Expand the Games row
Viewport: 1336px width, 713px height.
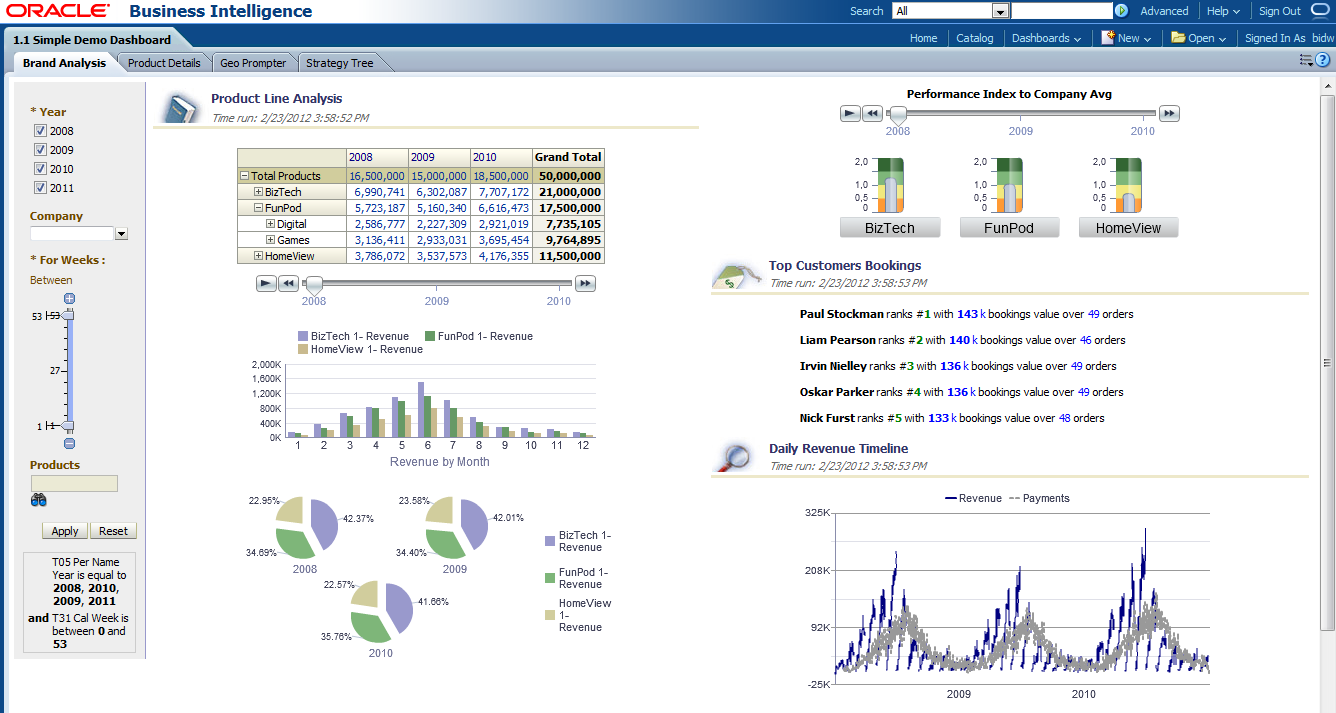point(270,240)
